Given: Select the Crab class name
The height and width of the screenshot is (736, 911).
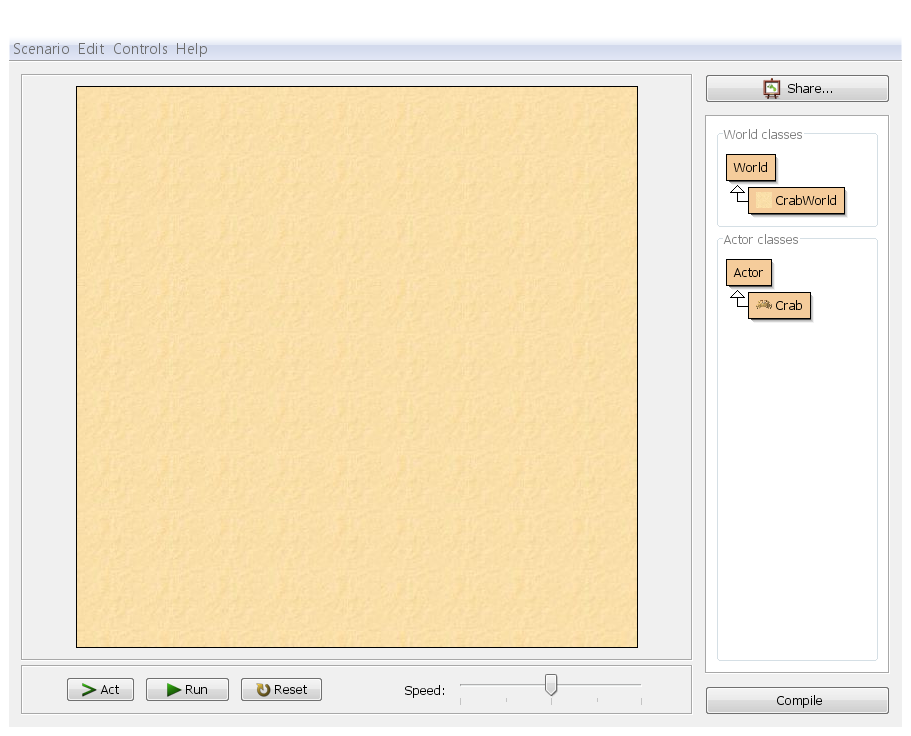Looking at the screenshot, I should point(788,305).
